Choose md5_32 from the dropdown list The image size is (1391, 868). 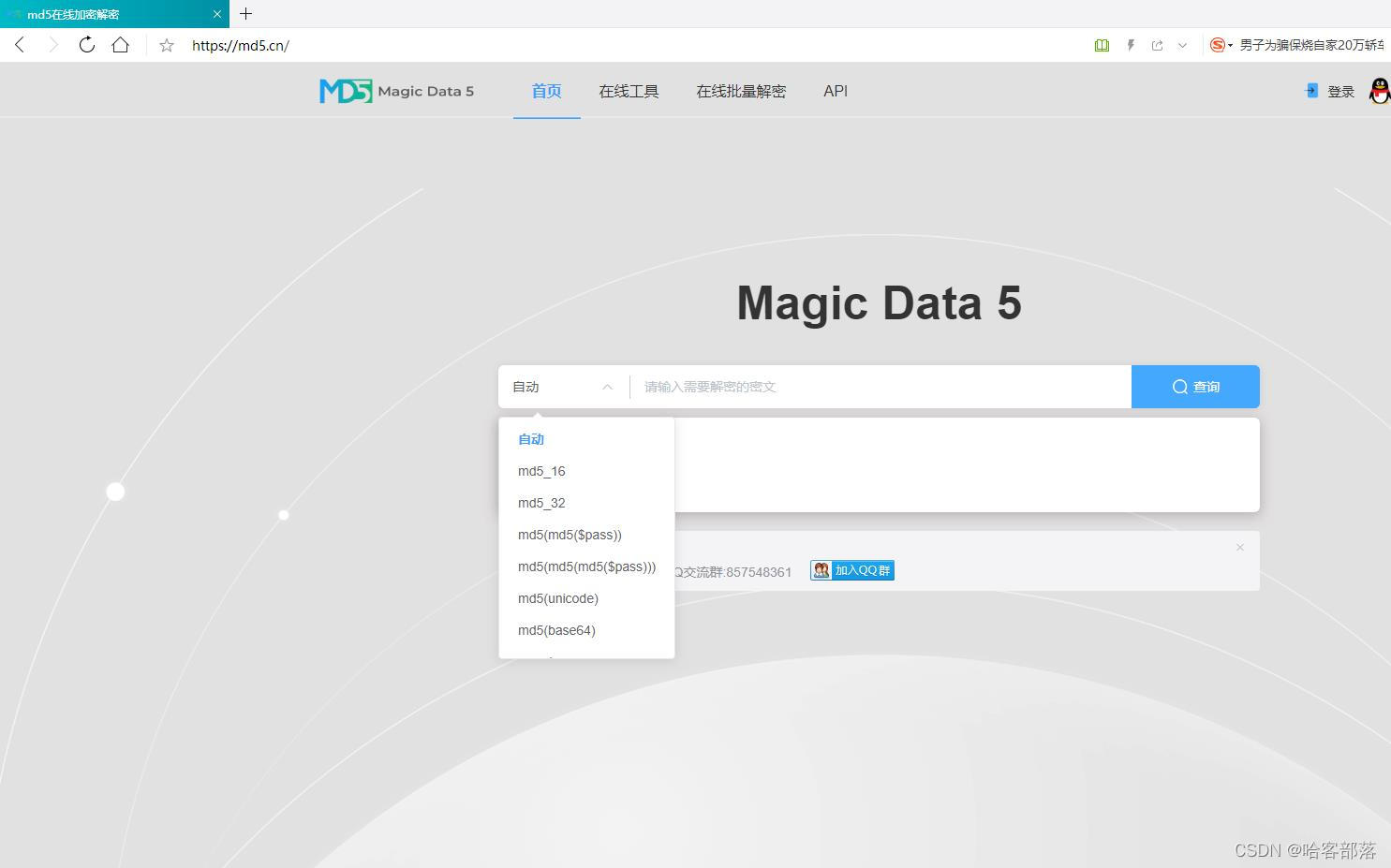[586, 503]
